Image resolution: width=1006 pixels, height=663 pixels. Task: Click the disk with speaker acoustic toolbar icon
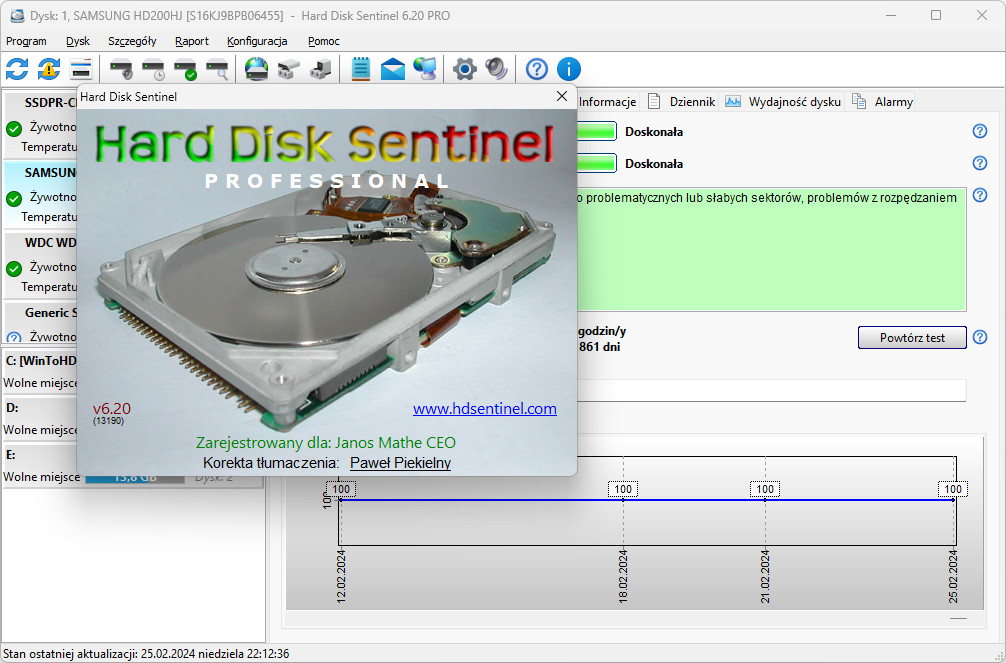[121, 69]
